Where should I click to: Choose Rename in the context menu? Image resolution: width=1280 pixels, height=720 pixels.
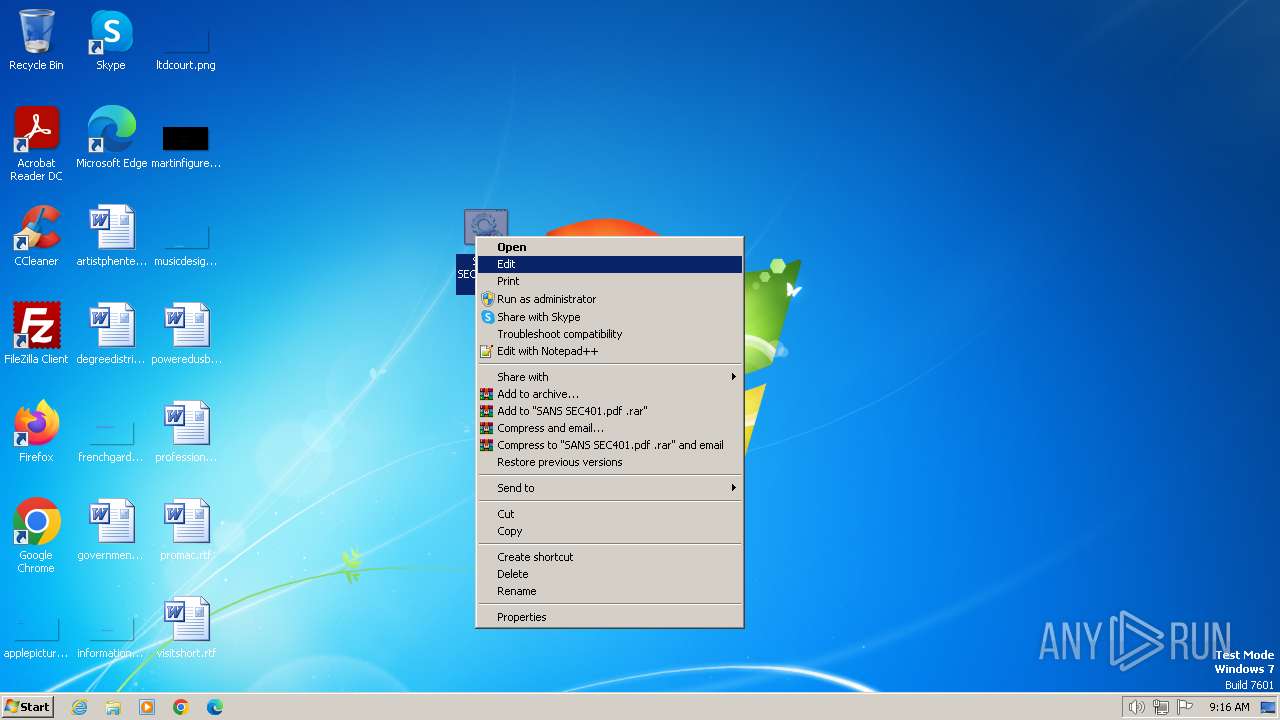coord(610,591)
